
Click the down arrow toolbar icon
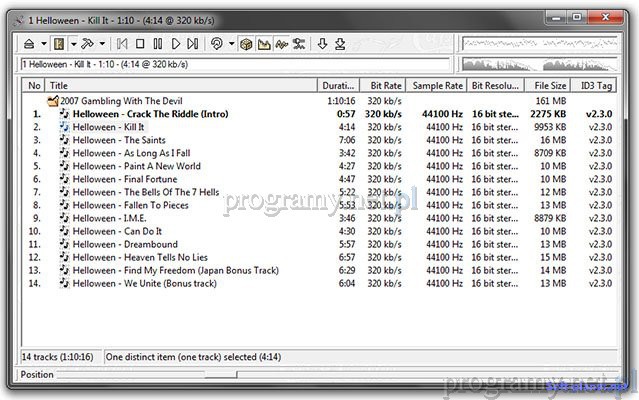322,44
